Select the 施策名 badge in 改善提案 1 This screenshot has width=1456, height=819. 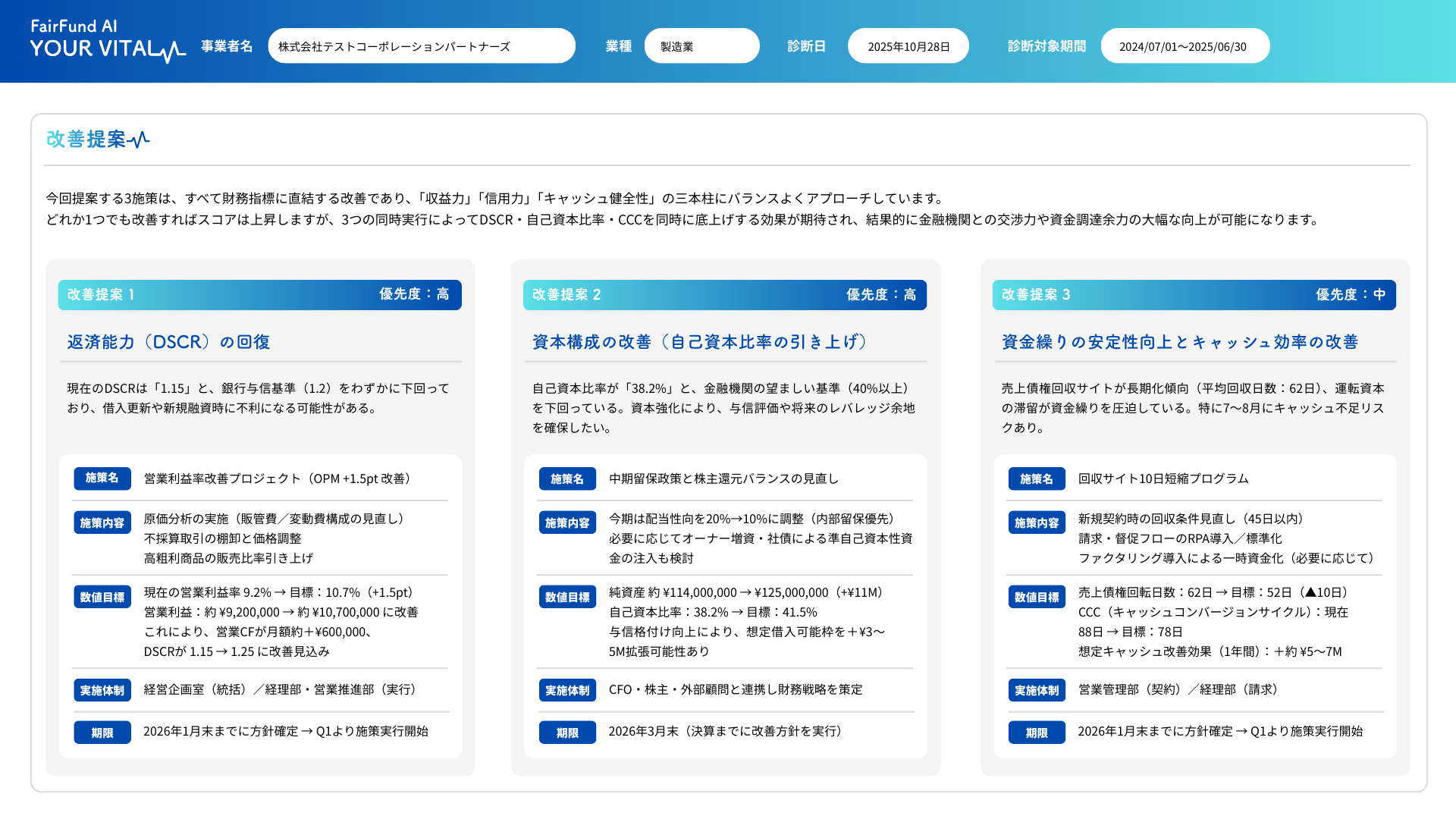coord(102,479)
